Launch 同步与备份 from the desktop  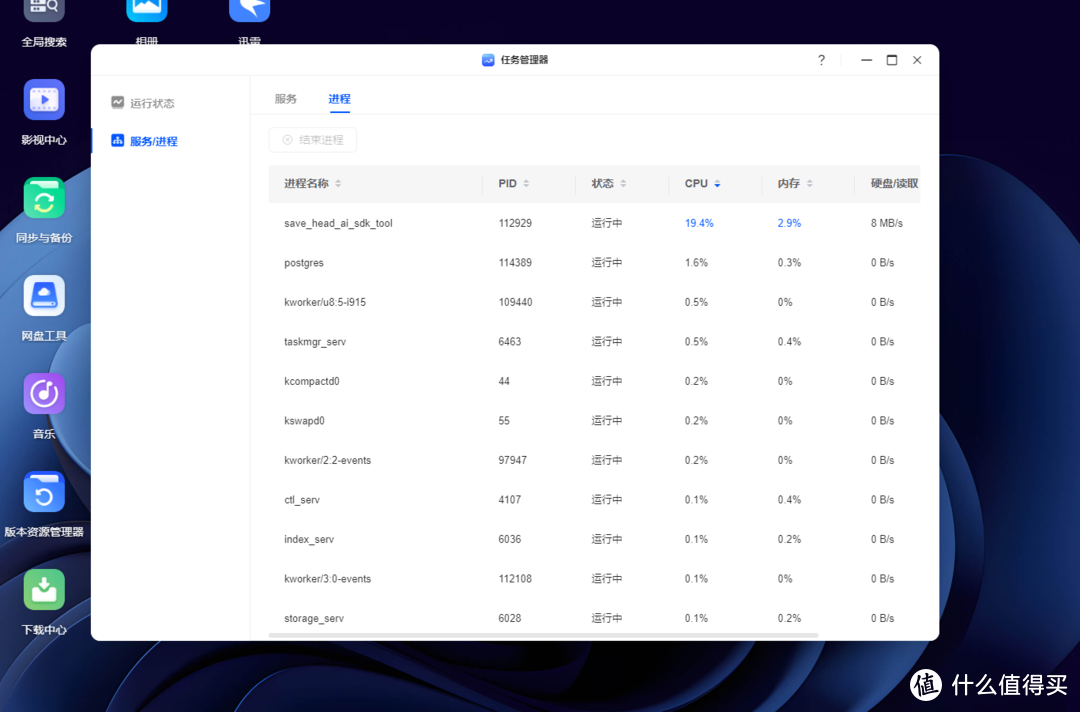click(44, 199)
